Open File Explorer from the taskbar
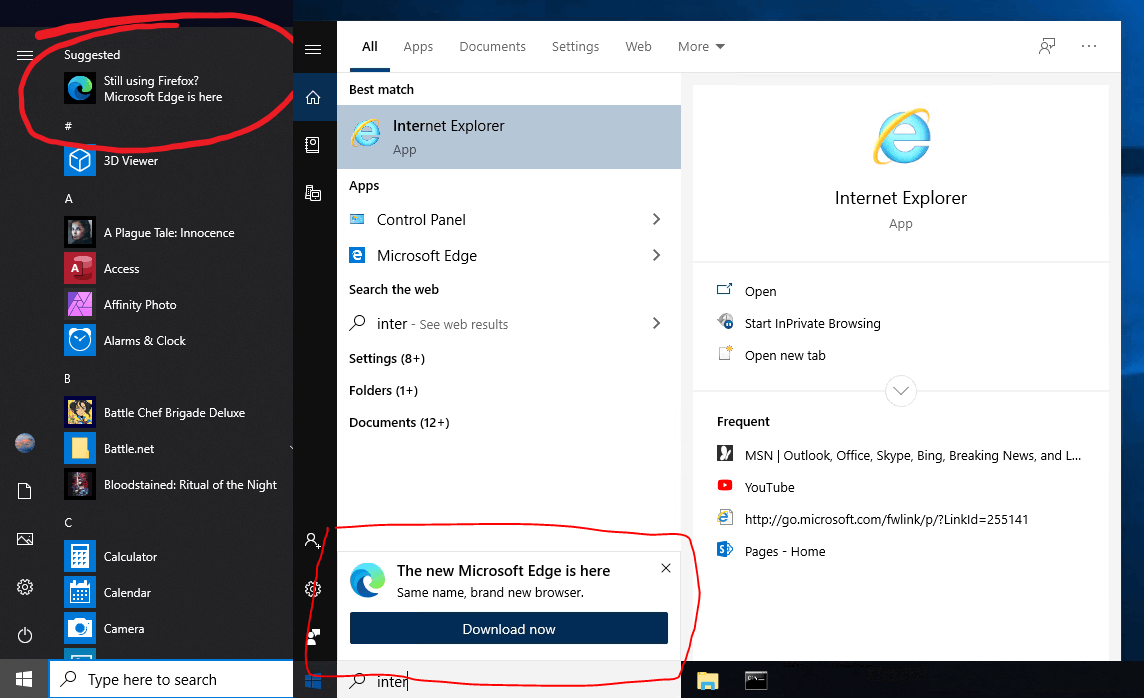The image size is (1144, 698). pos(707,680)
